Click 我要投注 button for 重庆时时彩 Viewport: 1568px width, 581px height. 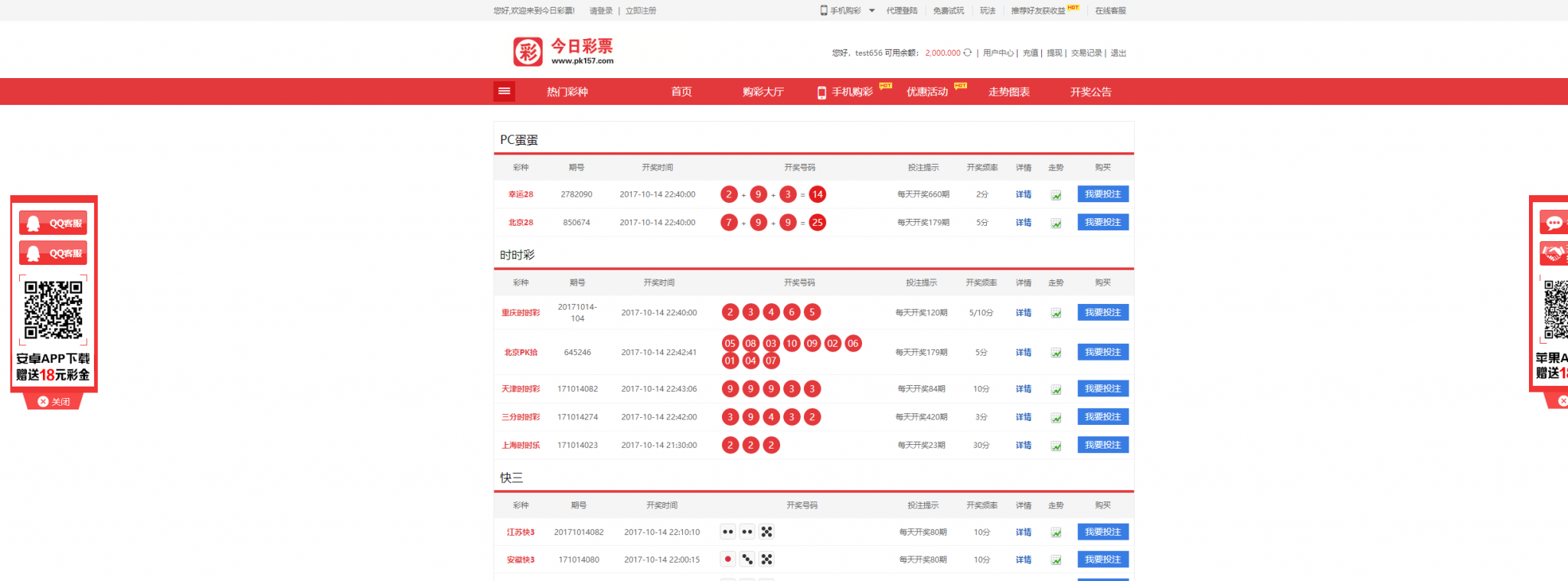(x=1102, y=312)
